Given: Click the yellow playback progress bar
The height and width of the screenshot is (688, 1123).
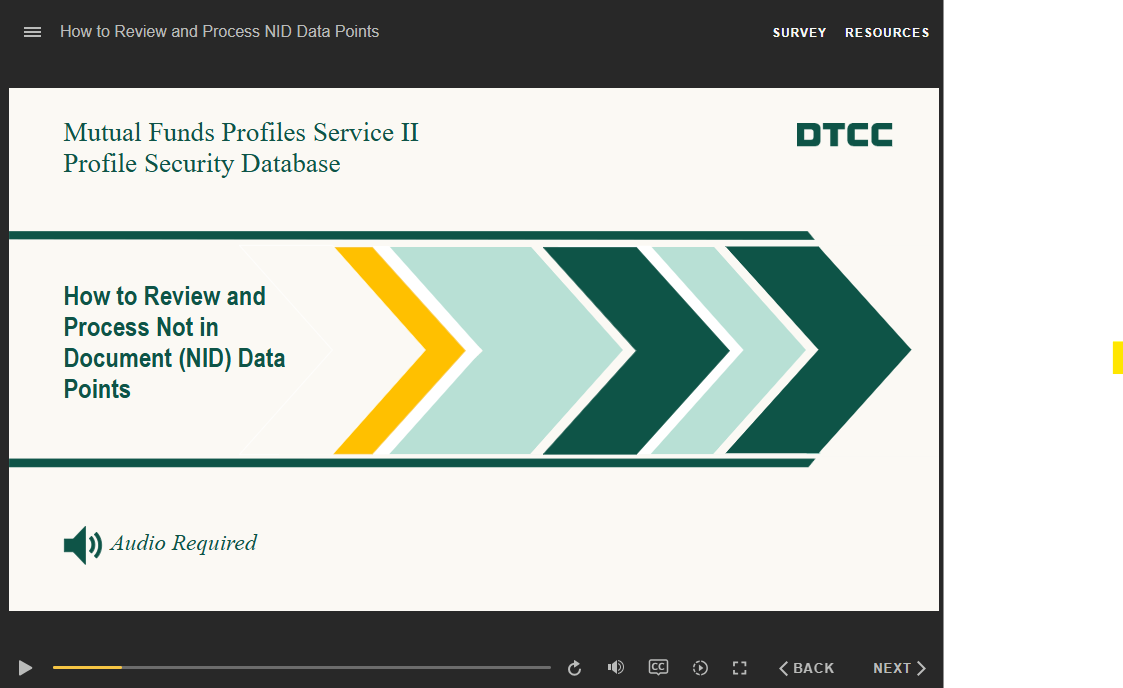Looking at the screenshot, I should (88, 667).
